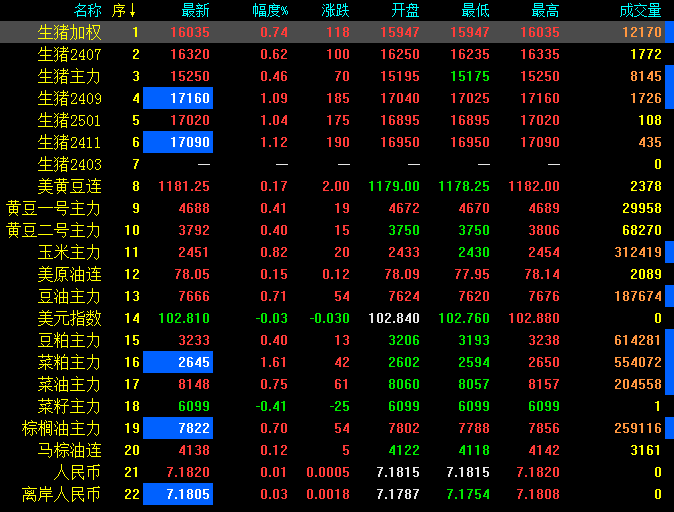Open the 豆油主力 quote row
The height and width of the screenshot is (512, 674).
(337, 296)
